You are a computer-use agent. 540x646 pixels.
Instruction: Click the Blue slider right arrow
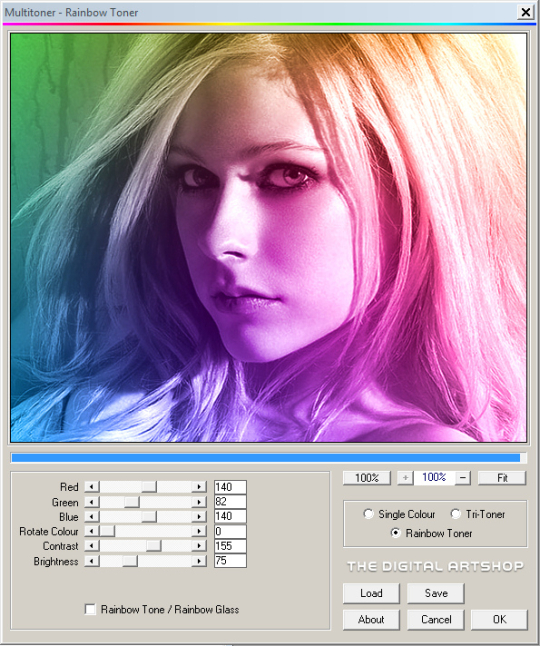[x=199, y=516]
